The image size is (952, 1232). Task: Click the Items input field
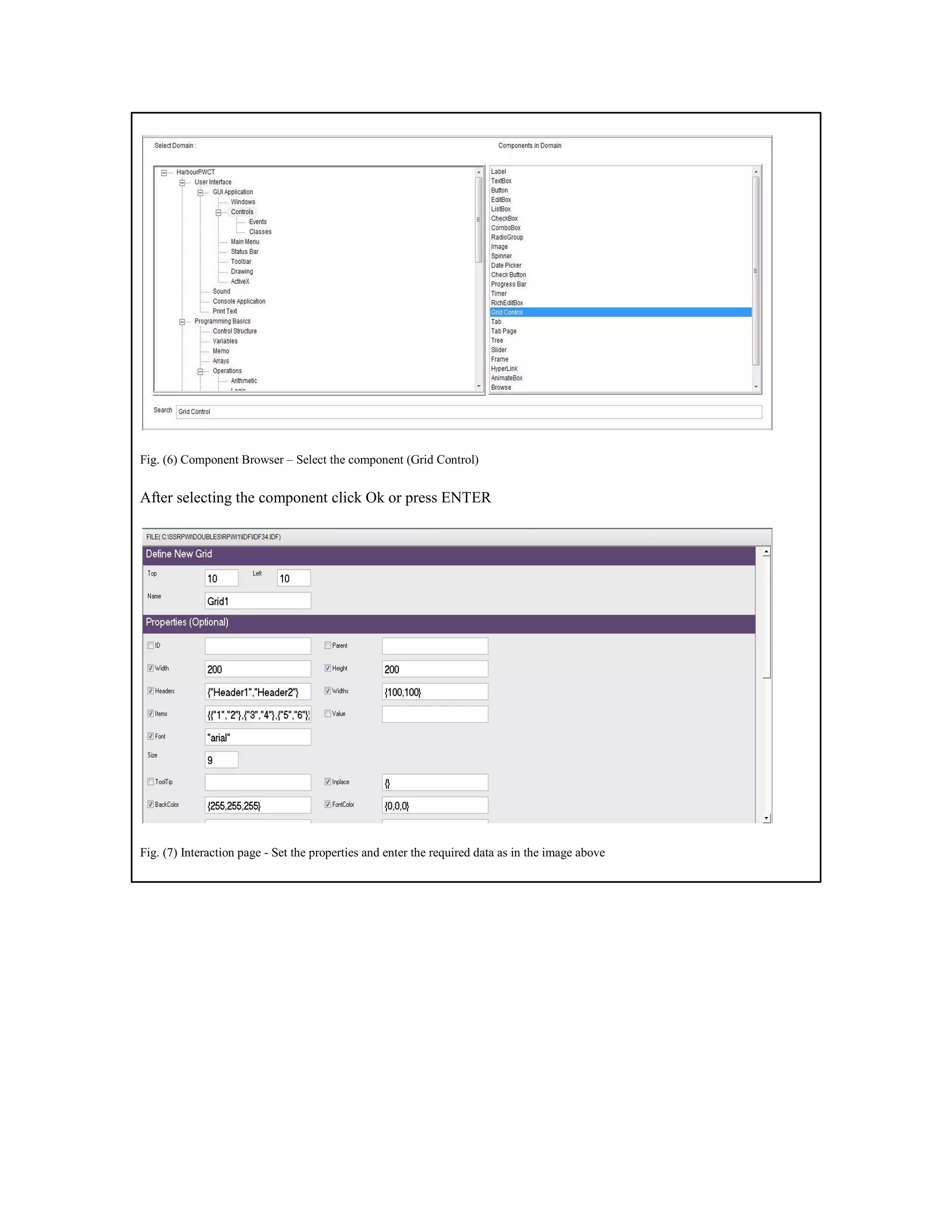258,715
